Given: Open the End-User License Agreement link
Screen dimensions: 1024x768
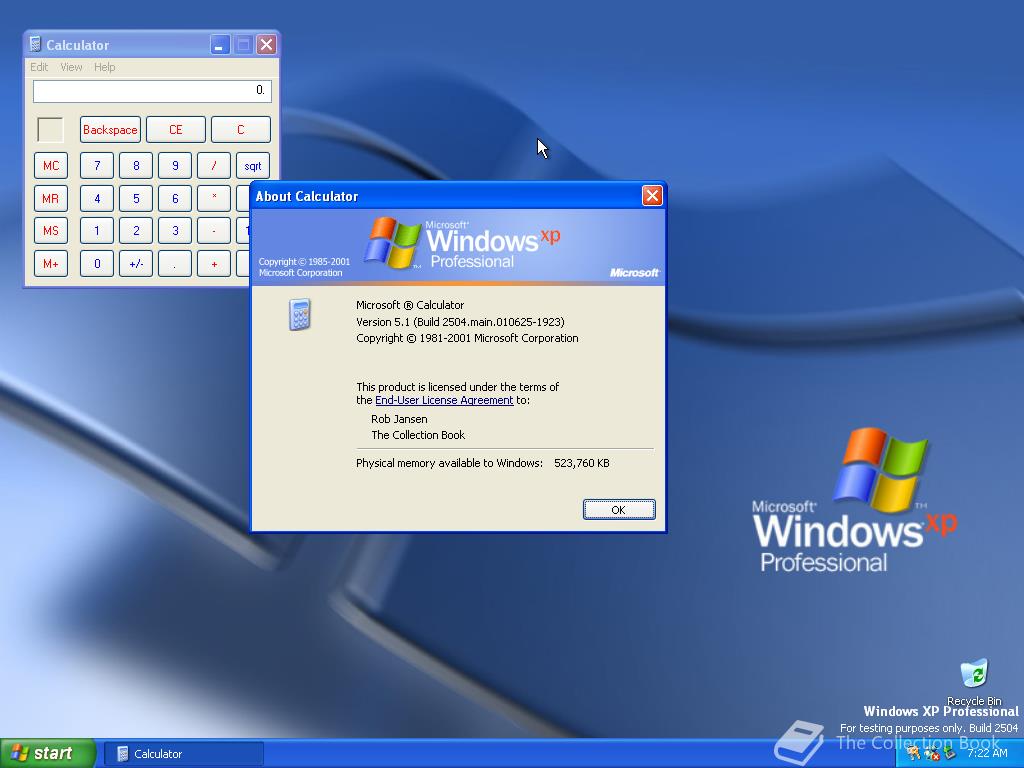Looking at the screenshot, I should [444, 400].
